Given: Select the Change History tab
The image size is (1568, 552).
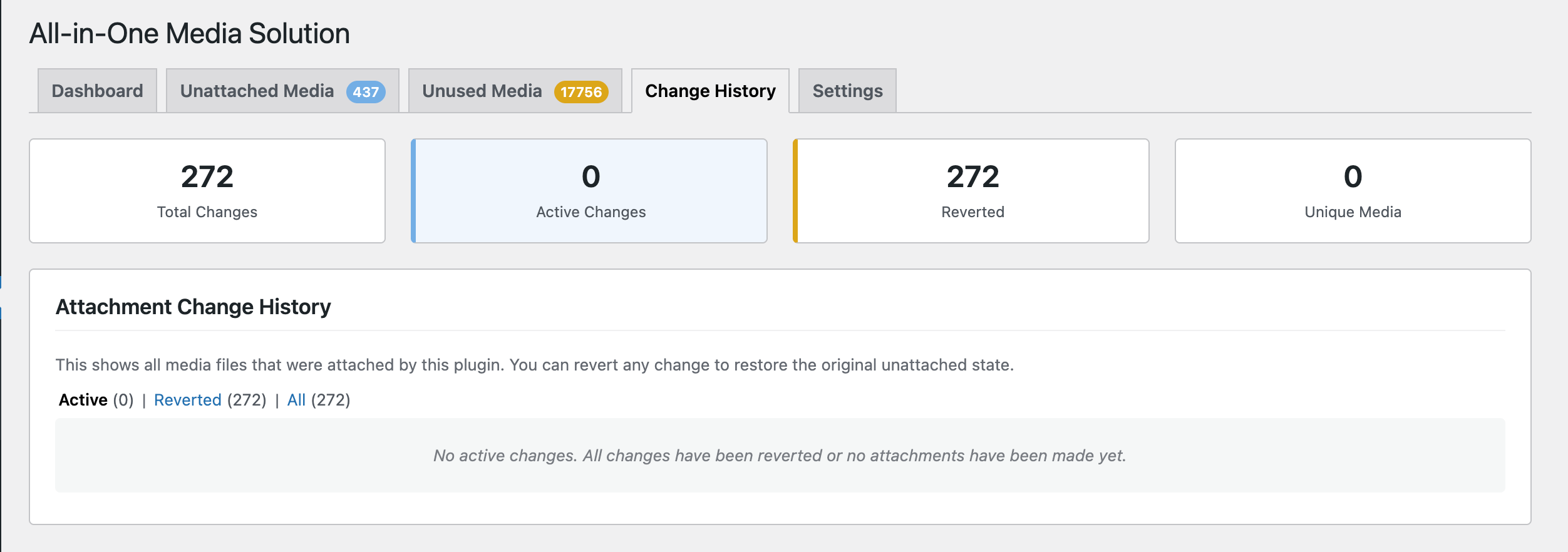Looking at the screenshot, I should tap(710, 91).
